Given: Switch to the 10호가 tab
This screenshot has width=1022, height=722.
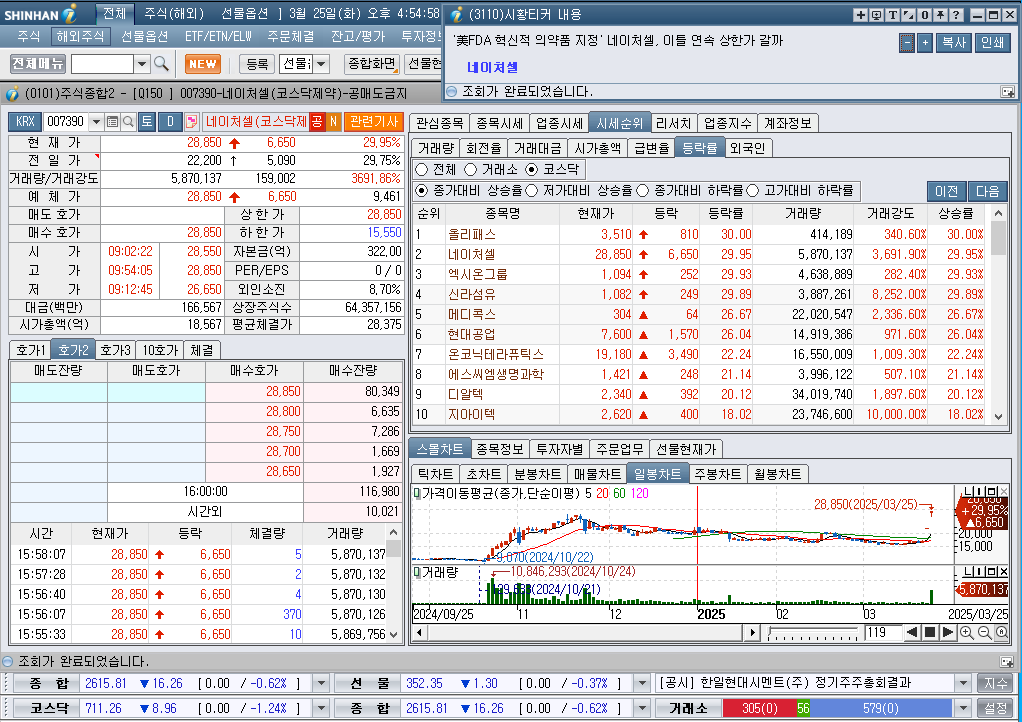Looking at the screenshot, I should coord(160,351).
